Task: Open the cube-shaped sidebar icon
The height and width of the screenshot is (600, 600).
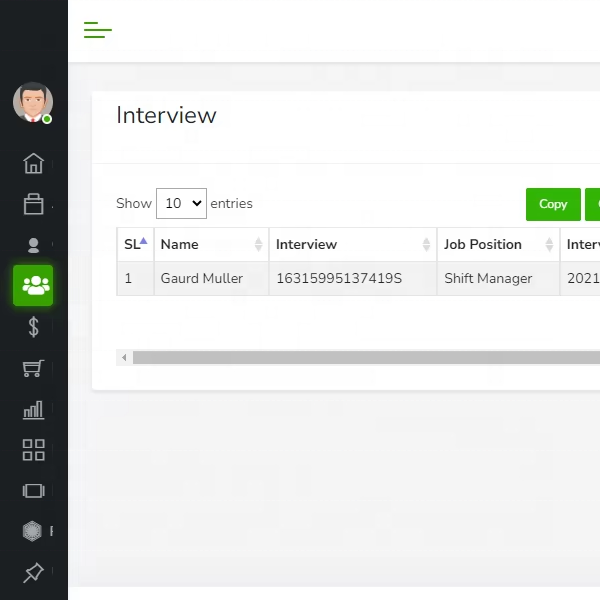Action: point(34,531)
